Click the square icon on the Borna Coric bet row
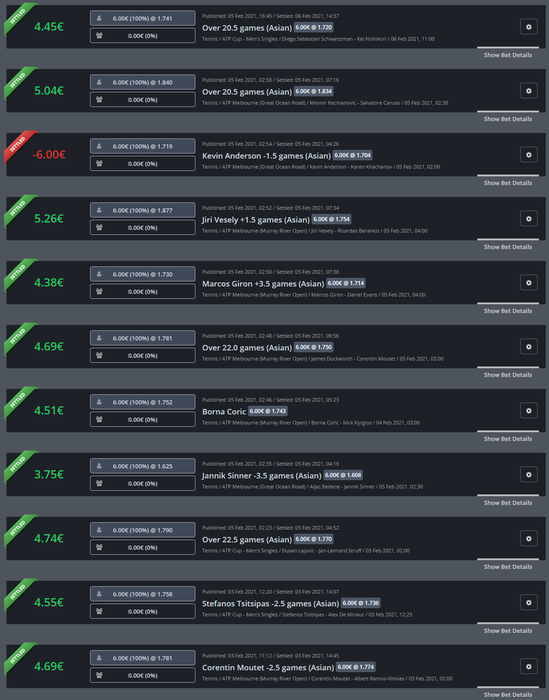This screenshot has width=549, height=700. point(528,411)
